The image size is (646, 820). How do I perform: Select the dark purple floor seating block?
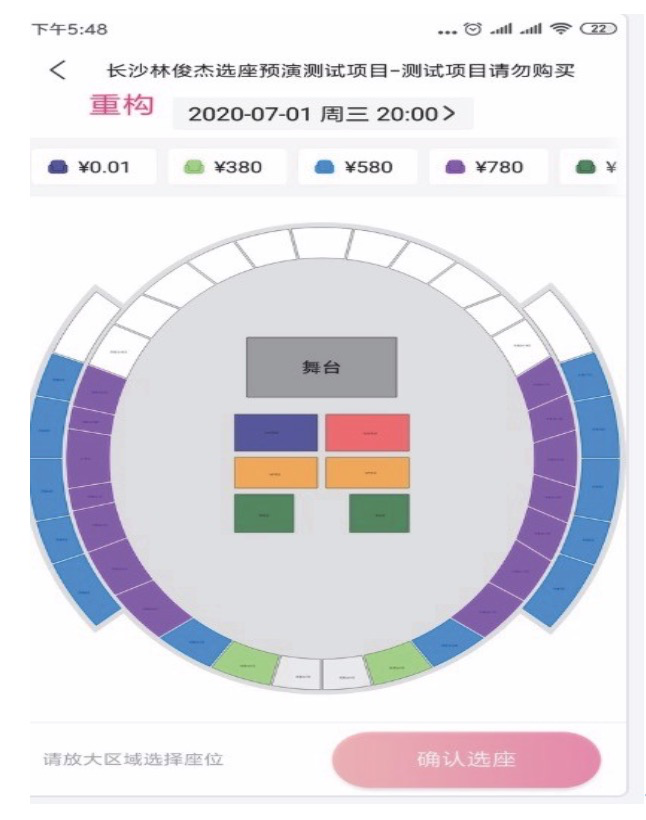click(x=275, y=432)
